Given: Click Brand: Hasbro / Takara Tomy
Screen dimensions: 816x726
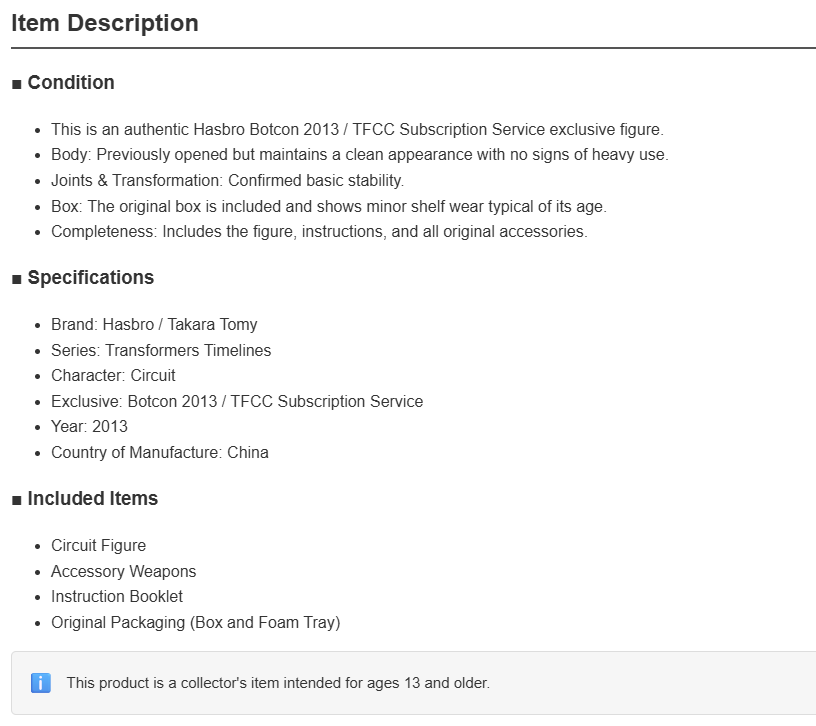Looking at the screenshot, I should pyautogui.click(x=154, y=325).
